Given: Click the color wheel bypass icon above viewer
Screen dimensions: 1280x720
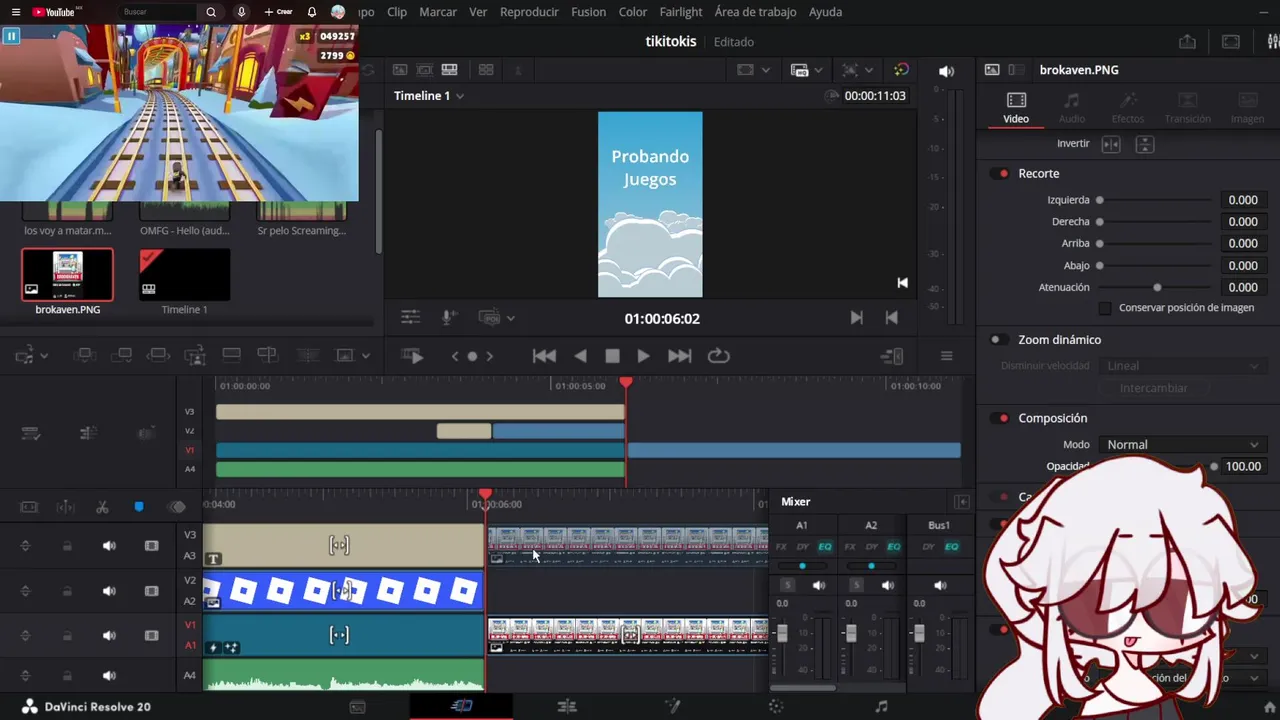Looking at the screenshot, I should tap(901, 70).
